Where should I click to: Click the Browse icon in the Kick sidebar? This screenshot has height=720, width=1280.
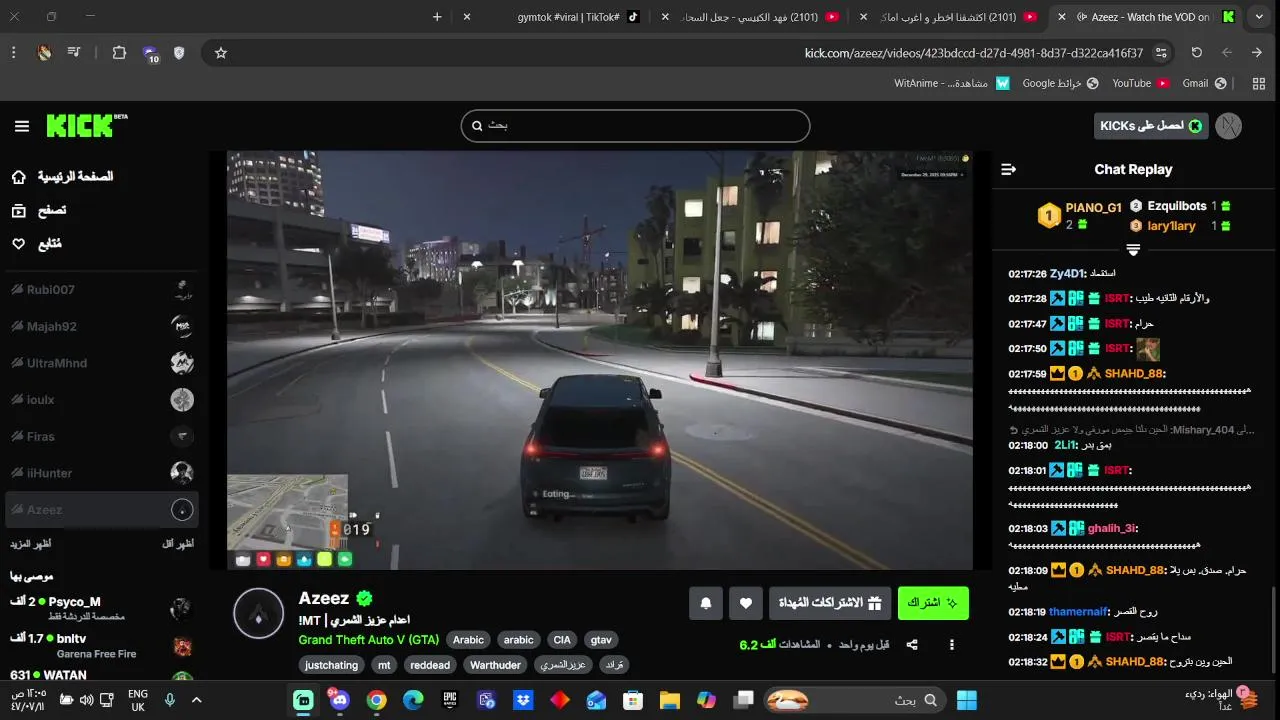[19, 210]
